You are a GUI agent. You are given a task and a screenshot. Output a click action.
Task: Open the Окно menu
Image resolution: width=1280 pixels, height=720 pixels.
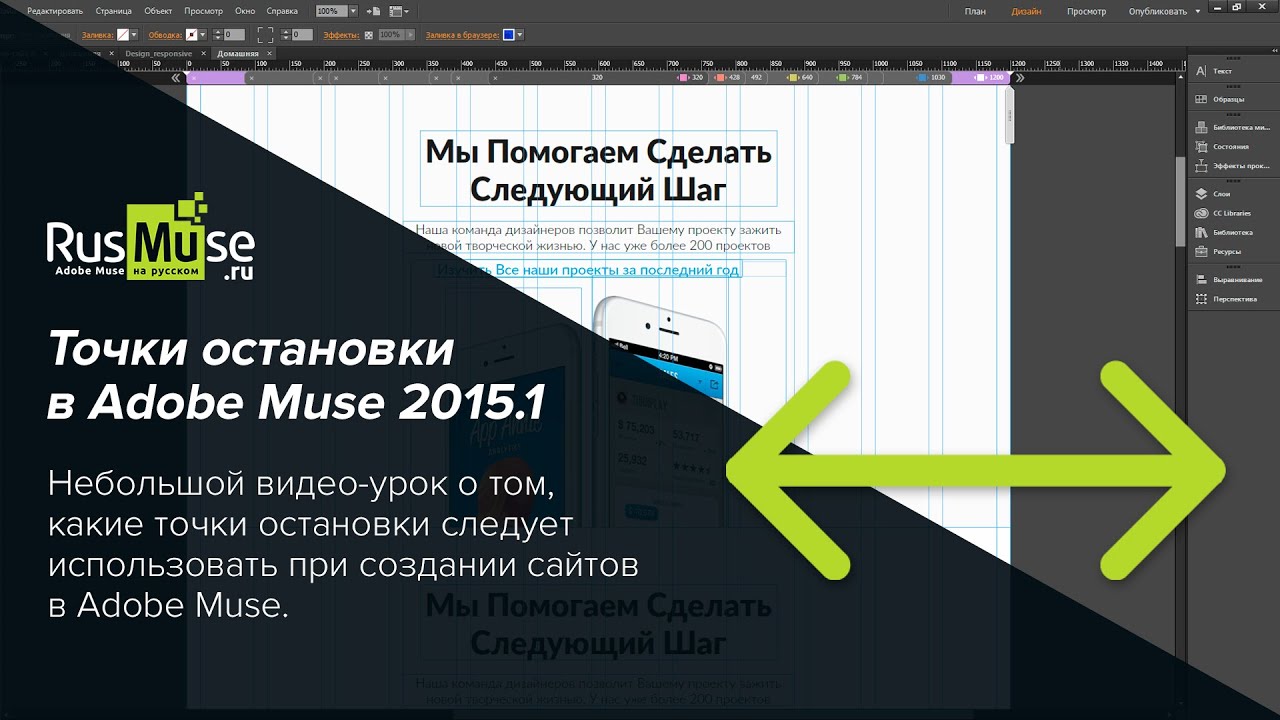tap(245, 11)
